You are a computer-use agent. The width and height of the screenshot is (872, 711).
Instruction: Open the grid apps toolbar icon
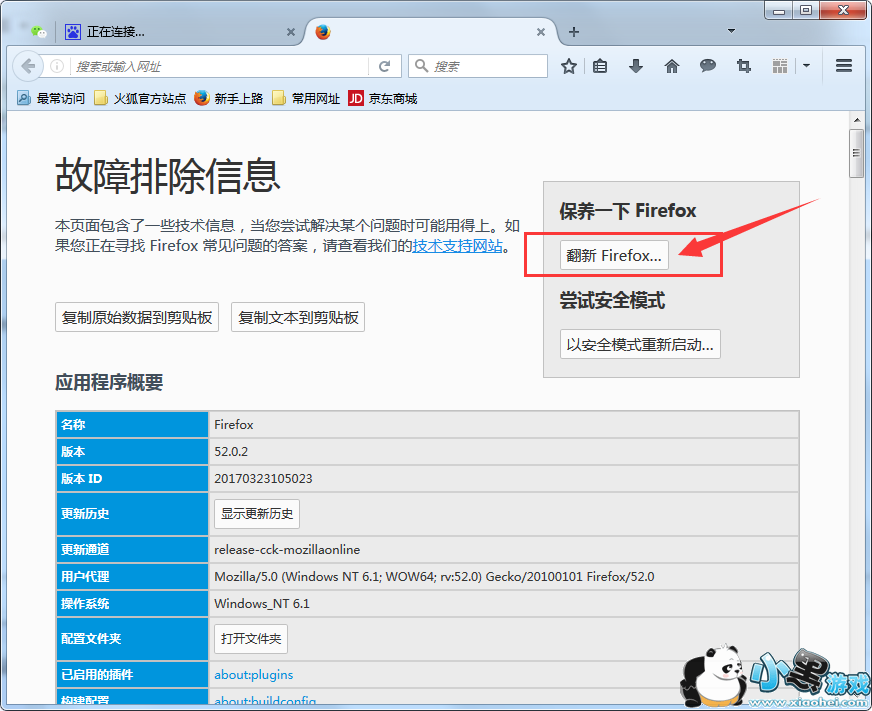pos(780,66)
